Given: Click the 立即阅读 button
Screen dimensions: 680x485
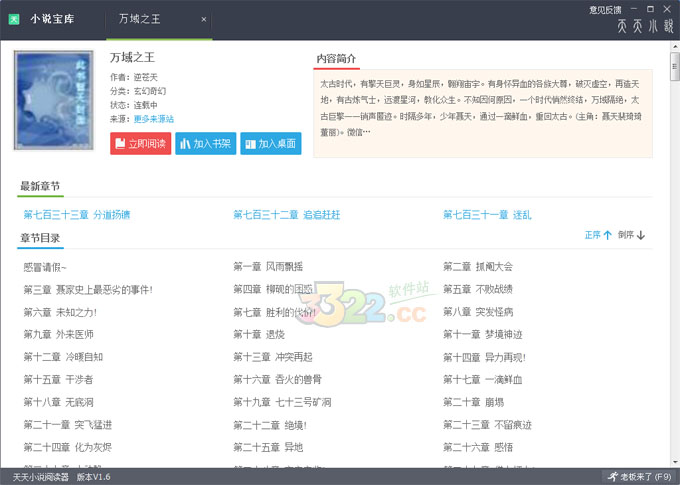Looking at the screenshot, I should click(141, 144).
